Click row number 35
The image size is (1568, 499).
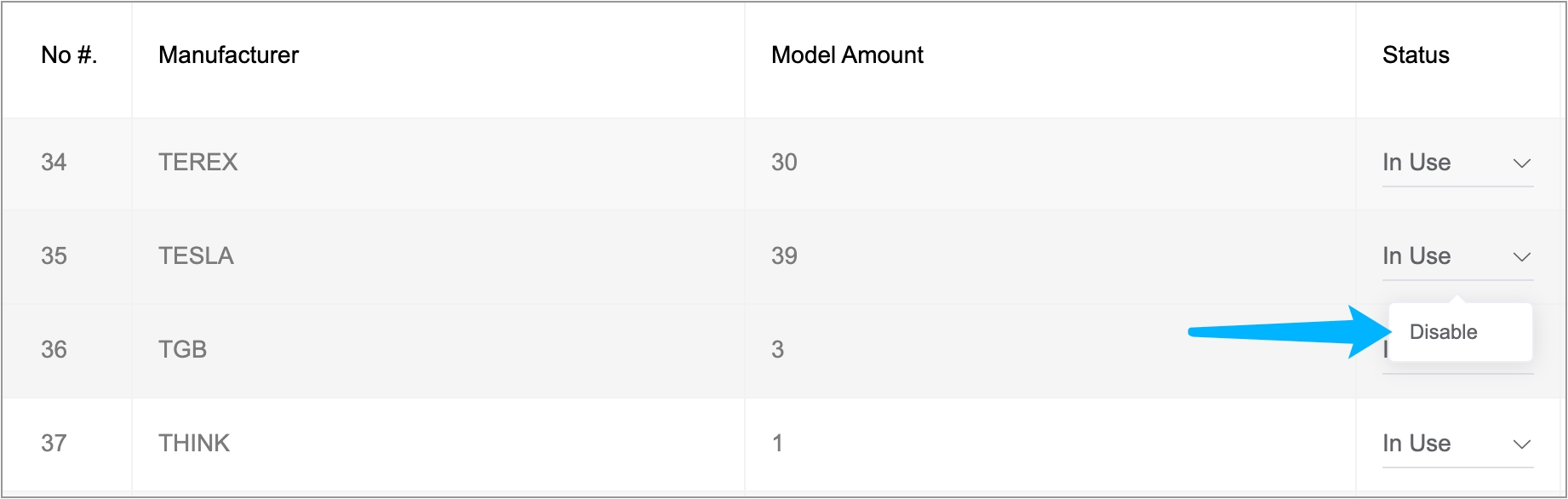[54, 256]
